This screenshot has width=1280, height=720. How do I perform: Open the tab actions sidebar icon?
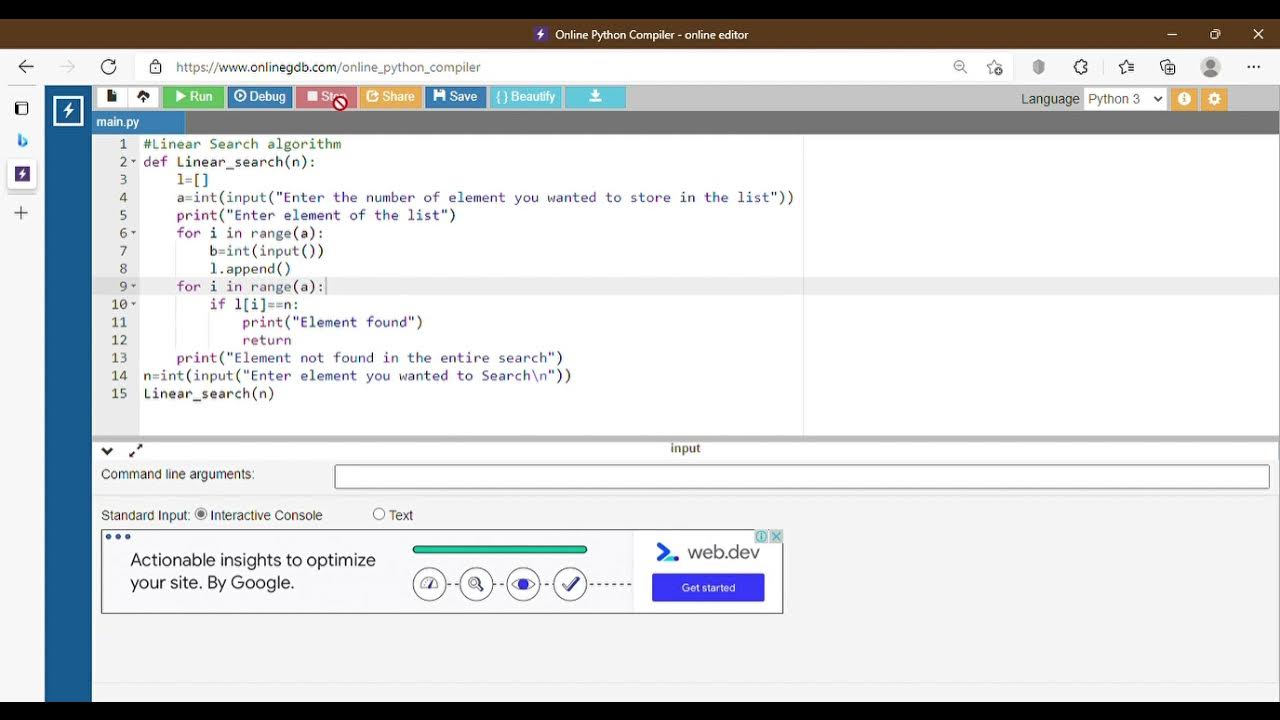click(22, 108)
